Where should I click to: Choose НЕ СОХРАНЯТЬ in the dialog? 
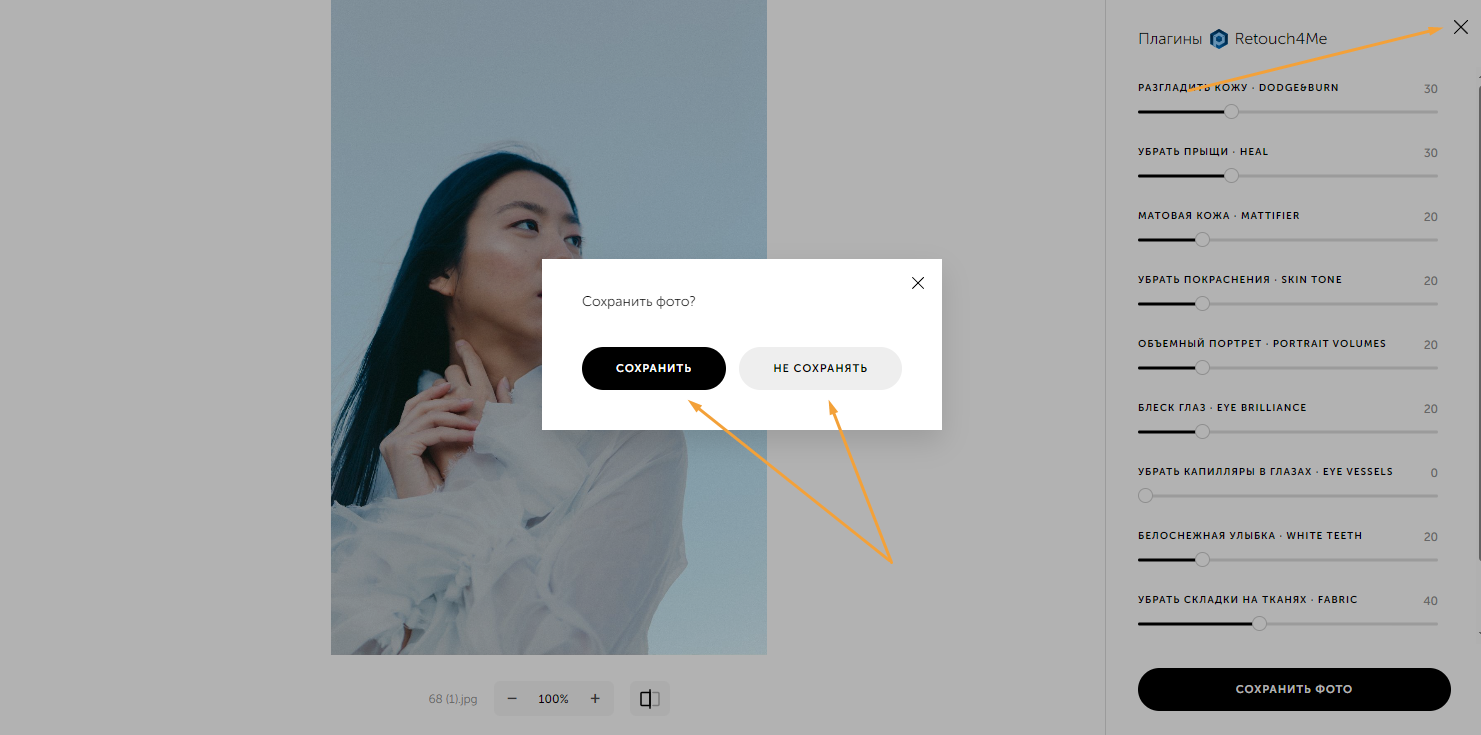tap(820, 368)
